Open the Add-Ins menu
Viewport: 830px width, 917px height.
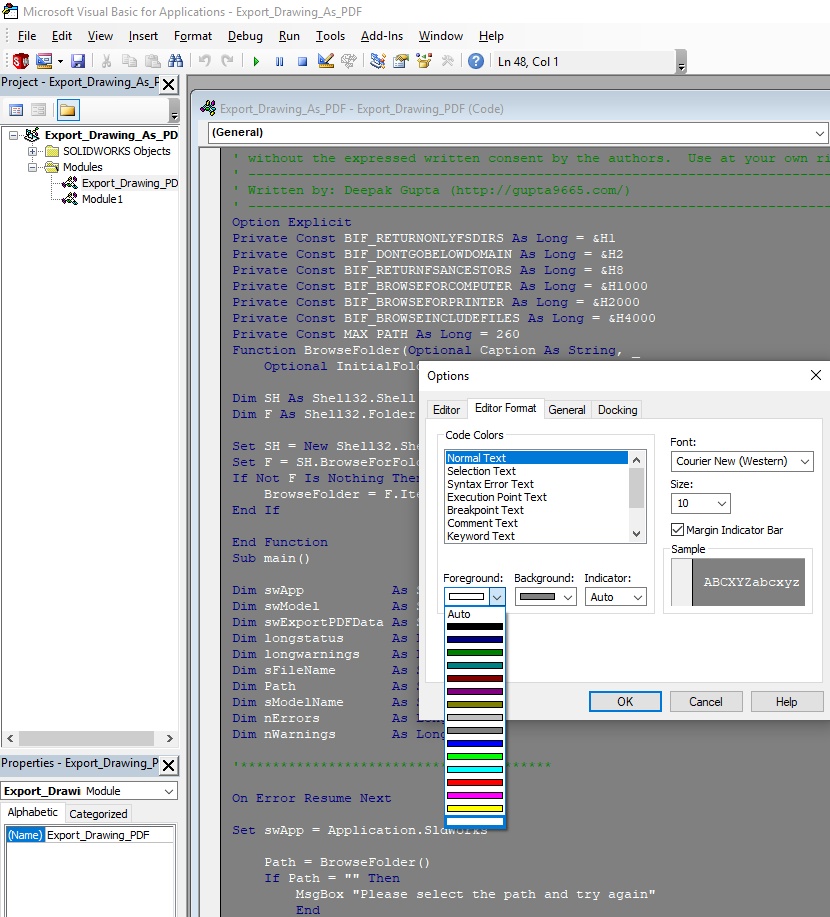pos(382,36)
